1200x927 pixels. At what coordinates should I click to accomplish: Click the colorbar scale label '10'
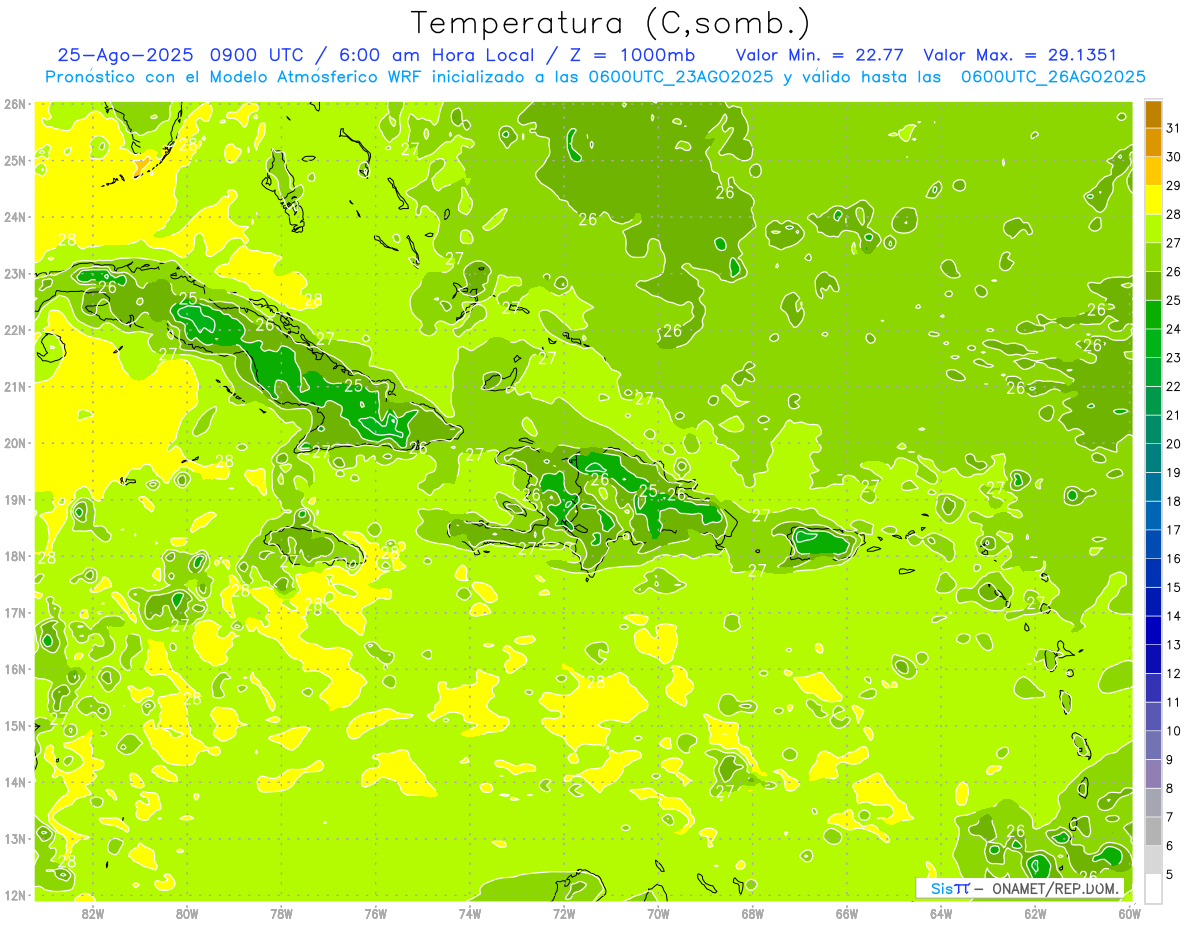pos(1173,731)
